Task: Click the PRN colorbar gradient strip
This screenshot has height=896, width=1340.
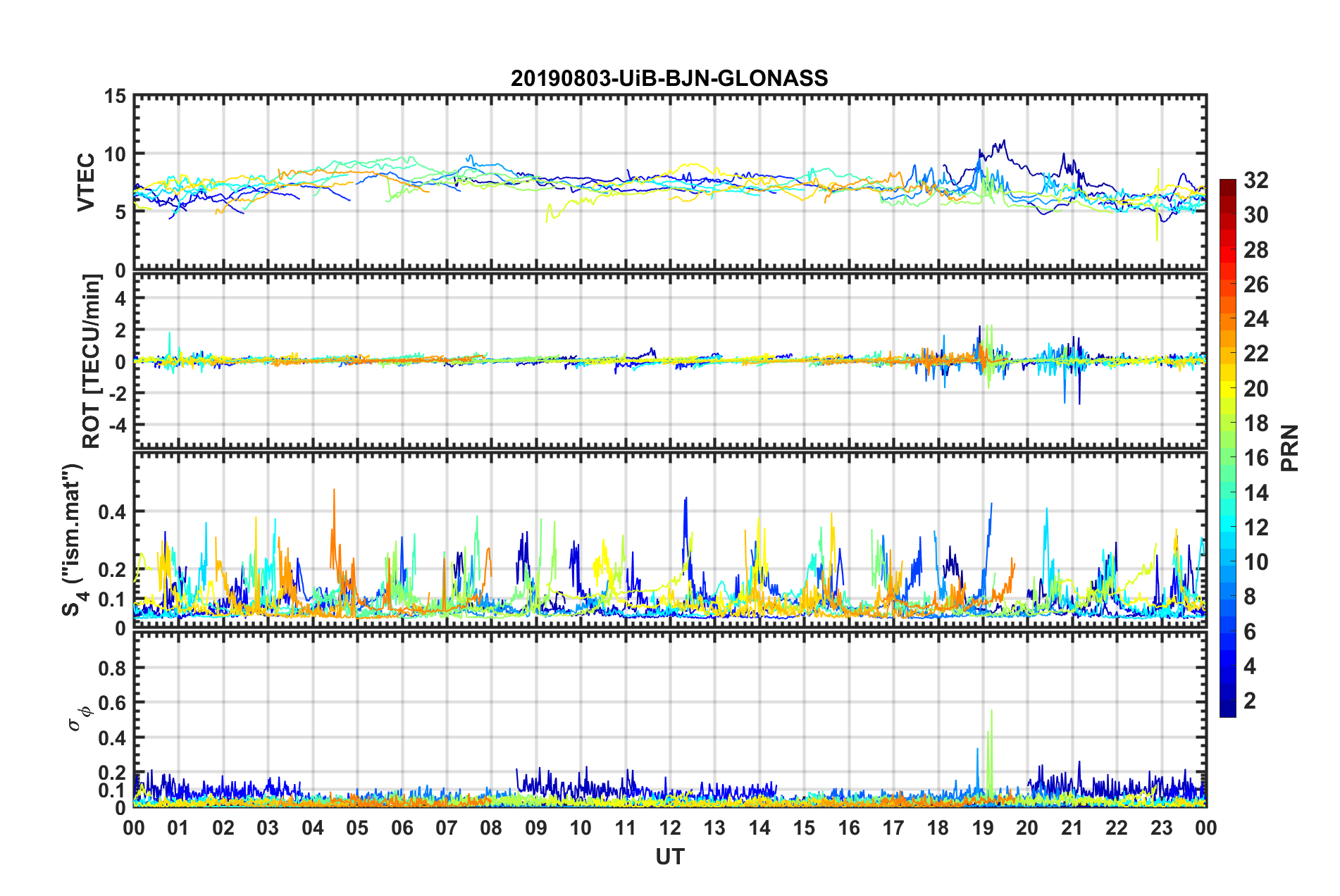Action: click(1227, 448)
